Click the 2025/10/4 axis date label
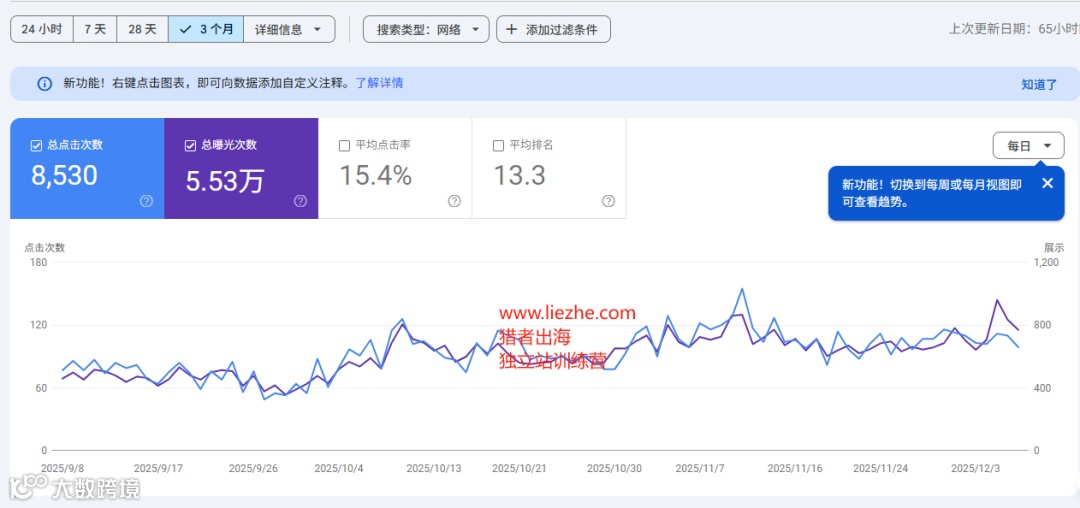This screenshot has height=508, width=1080. [339, 468]
